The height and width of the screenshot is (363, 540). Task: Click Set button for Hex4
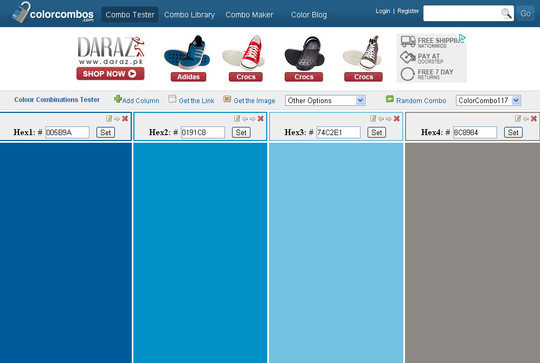(513, 132)
